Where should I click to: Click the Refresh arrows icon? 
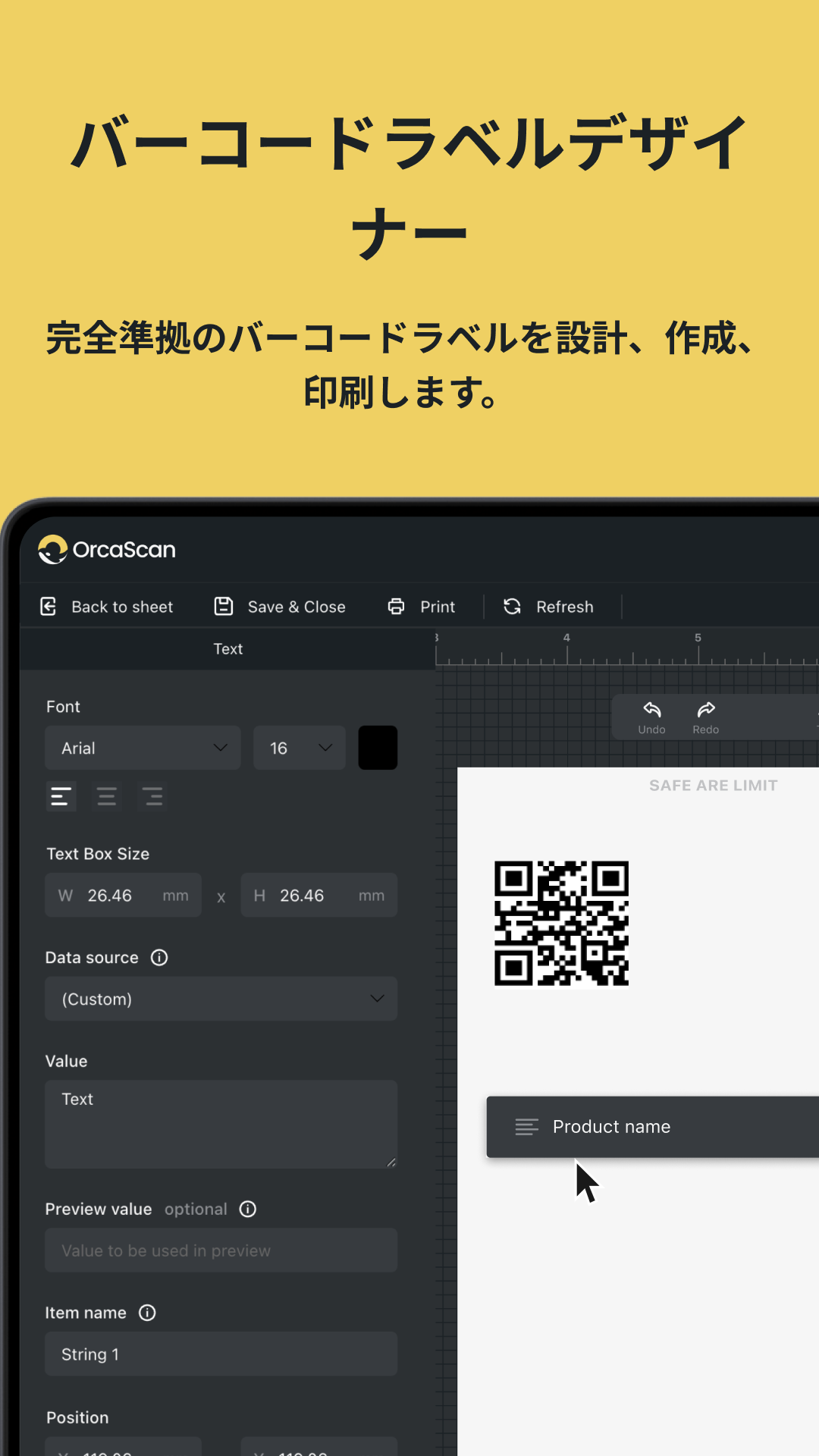coord(513,606)
